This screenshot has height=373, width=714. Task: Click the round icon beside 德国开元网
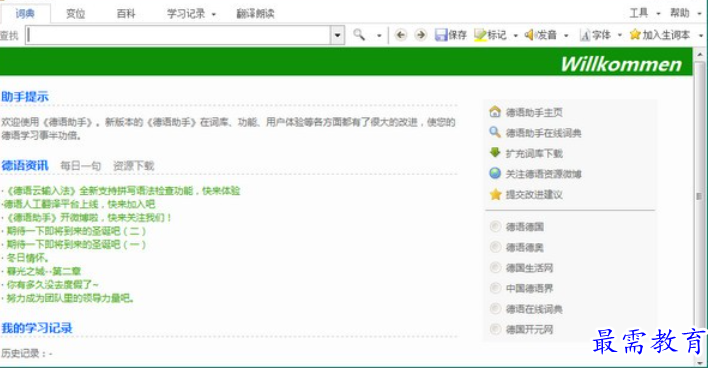[x=495, y=329]
